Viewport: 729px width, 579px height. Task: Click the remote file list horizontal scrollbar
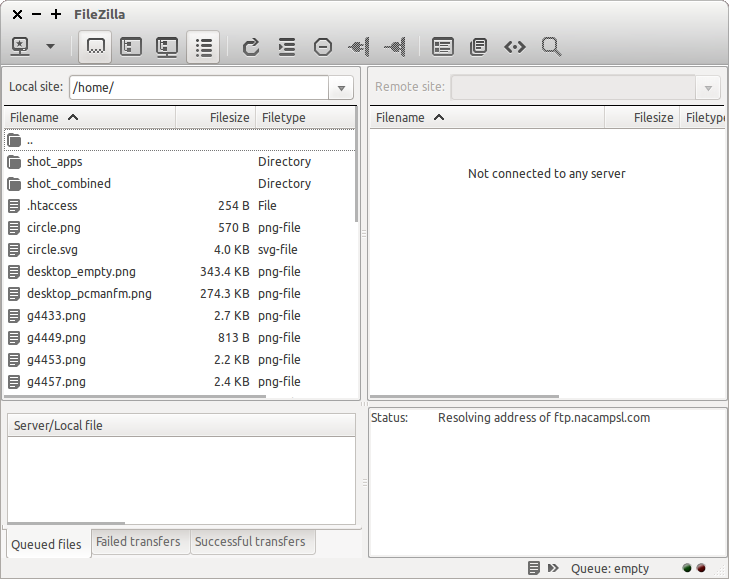(464, 397)
